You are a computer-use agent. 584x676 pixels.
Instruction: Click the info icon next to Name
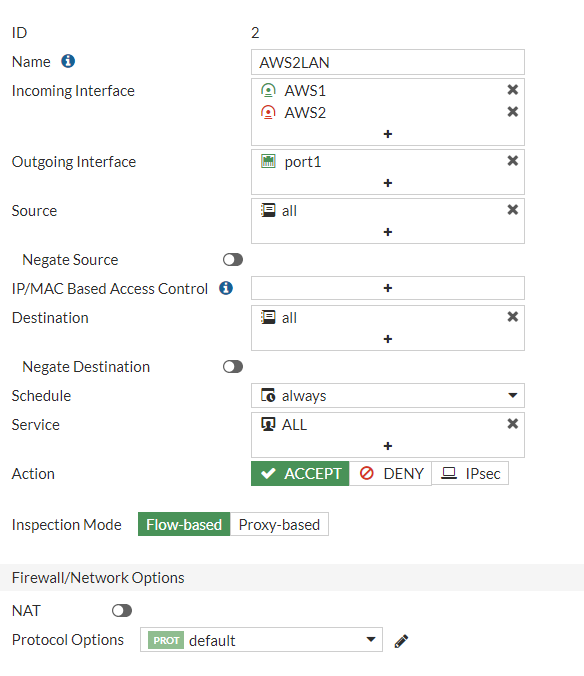coord(68,61)
